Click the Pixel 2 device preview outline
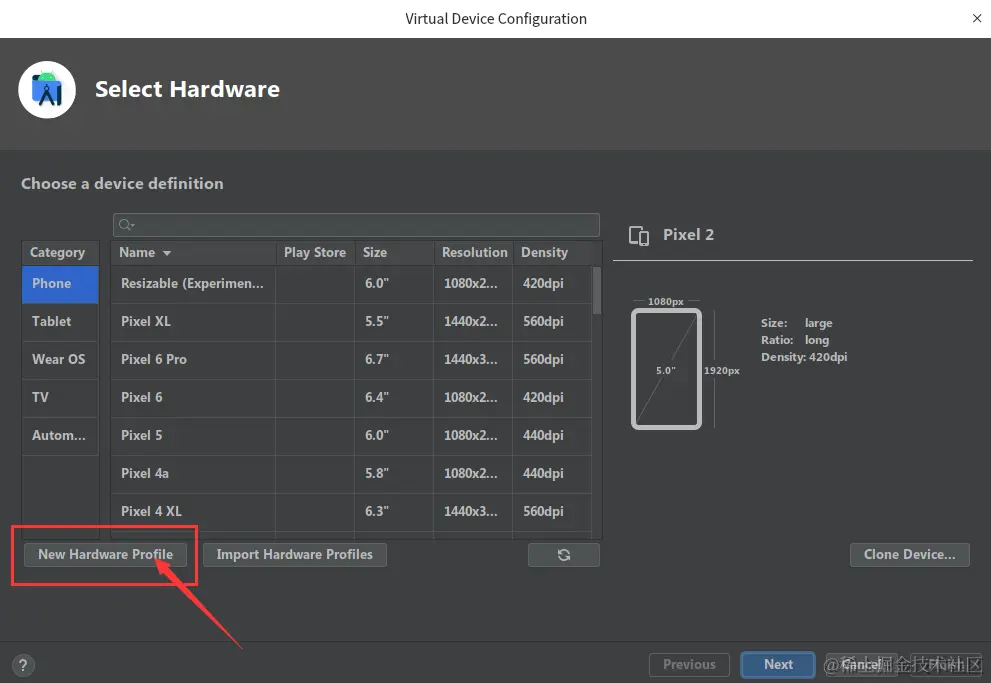This screenshot has width=991, height=683. tap(666, 369)
